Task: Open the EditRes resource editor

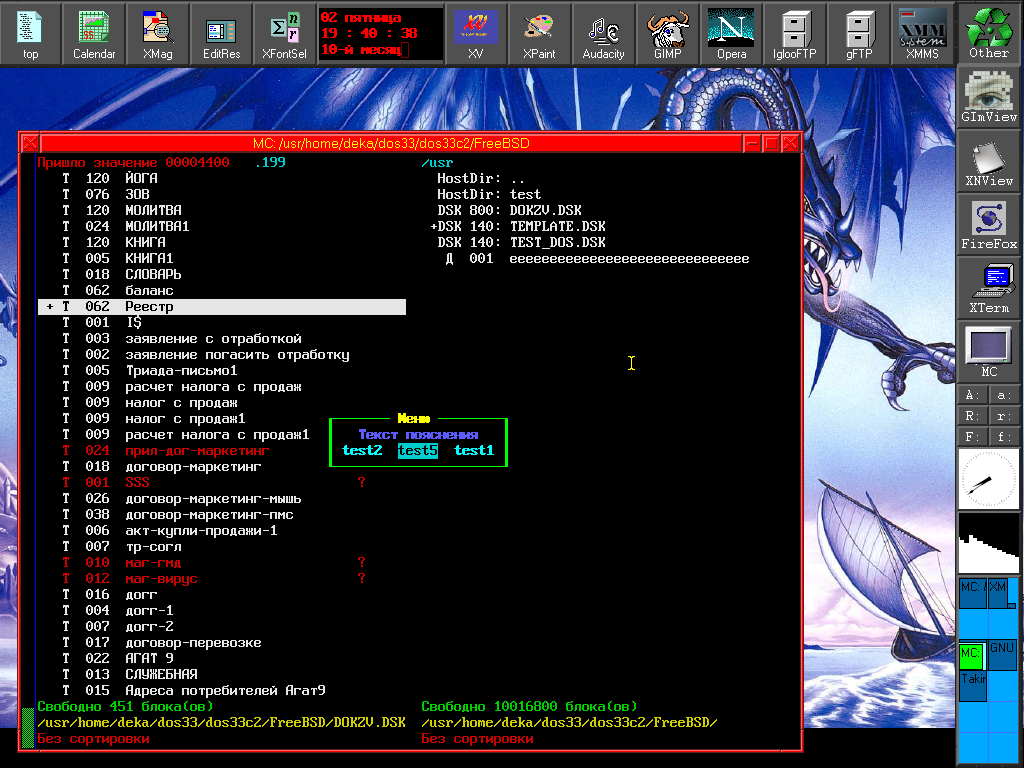Action: point(221,33)
